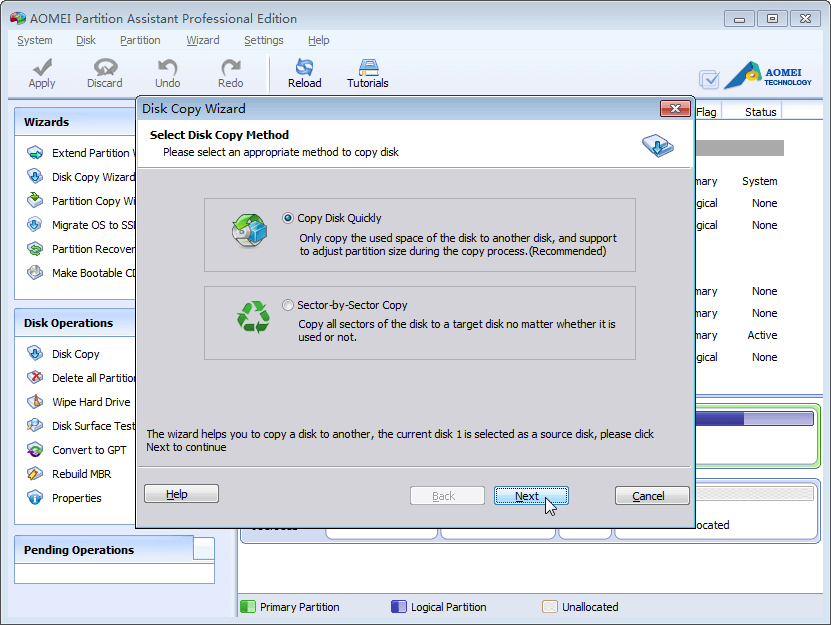
Task: Click the Apply toolbar icon
Action: (41, 72)
